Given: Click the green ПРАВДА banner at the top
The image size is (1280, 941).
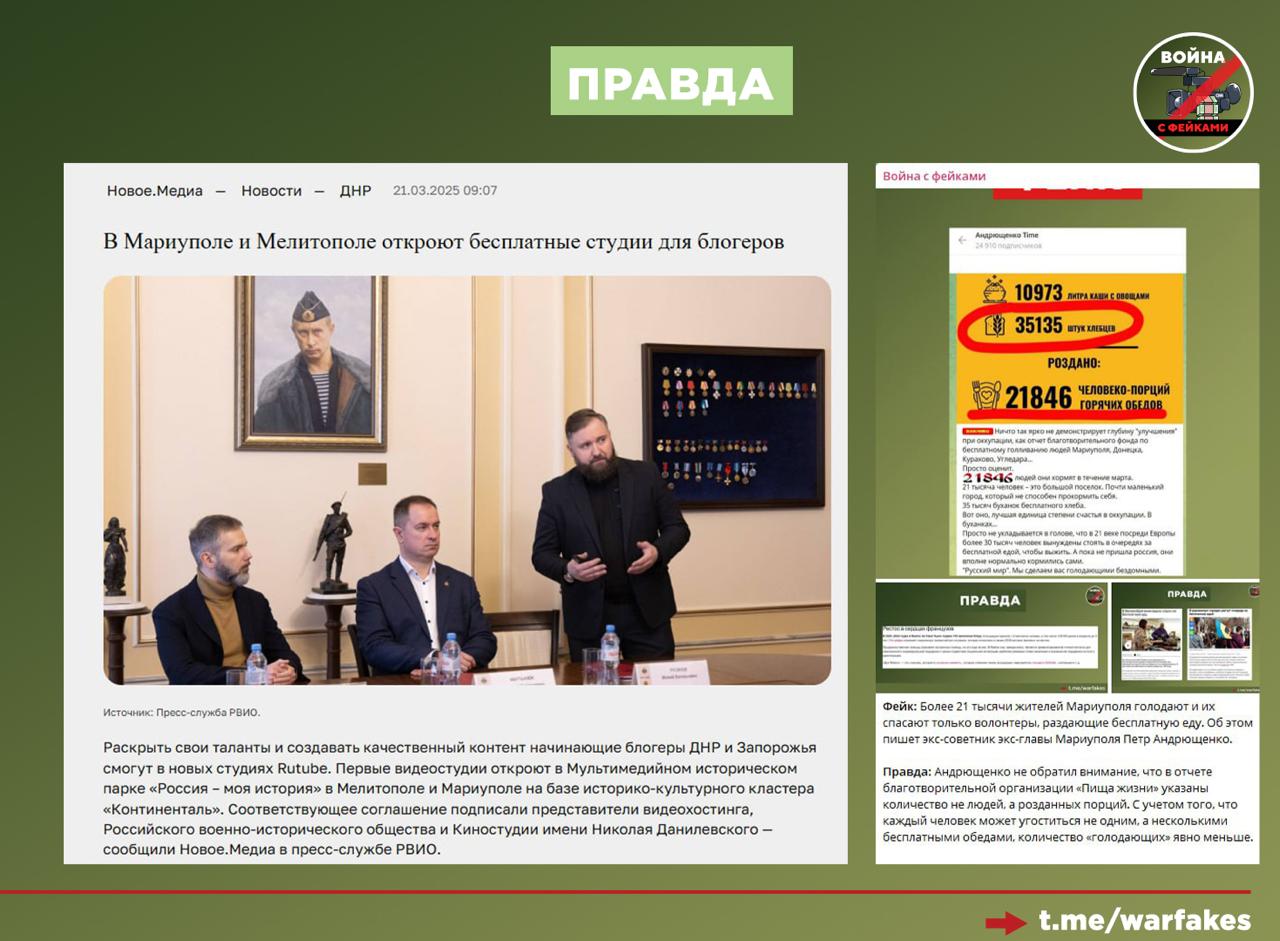Looking at the screenshot, I should point(671,81).
